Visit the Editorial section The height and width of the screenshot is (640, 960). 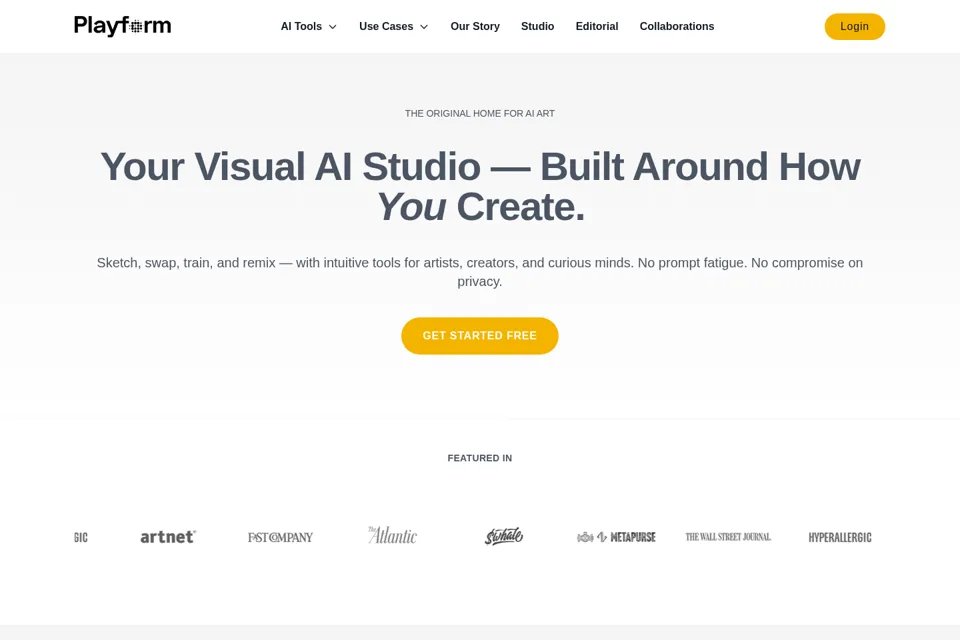tap(597, 26)
